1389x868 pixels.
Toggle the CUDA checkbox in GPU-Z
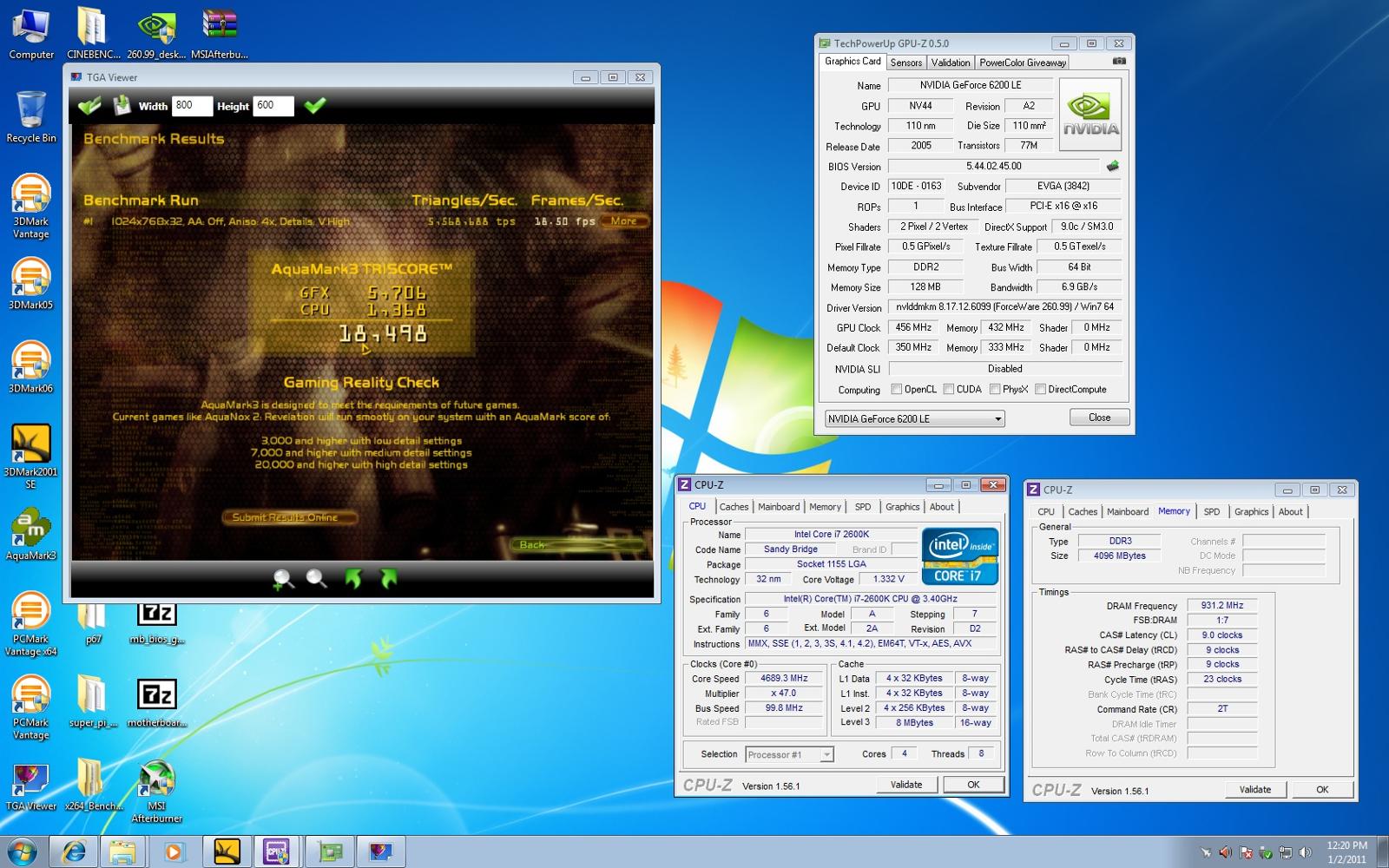(x=949, y=390)
